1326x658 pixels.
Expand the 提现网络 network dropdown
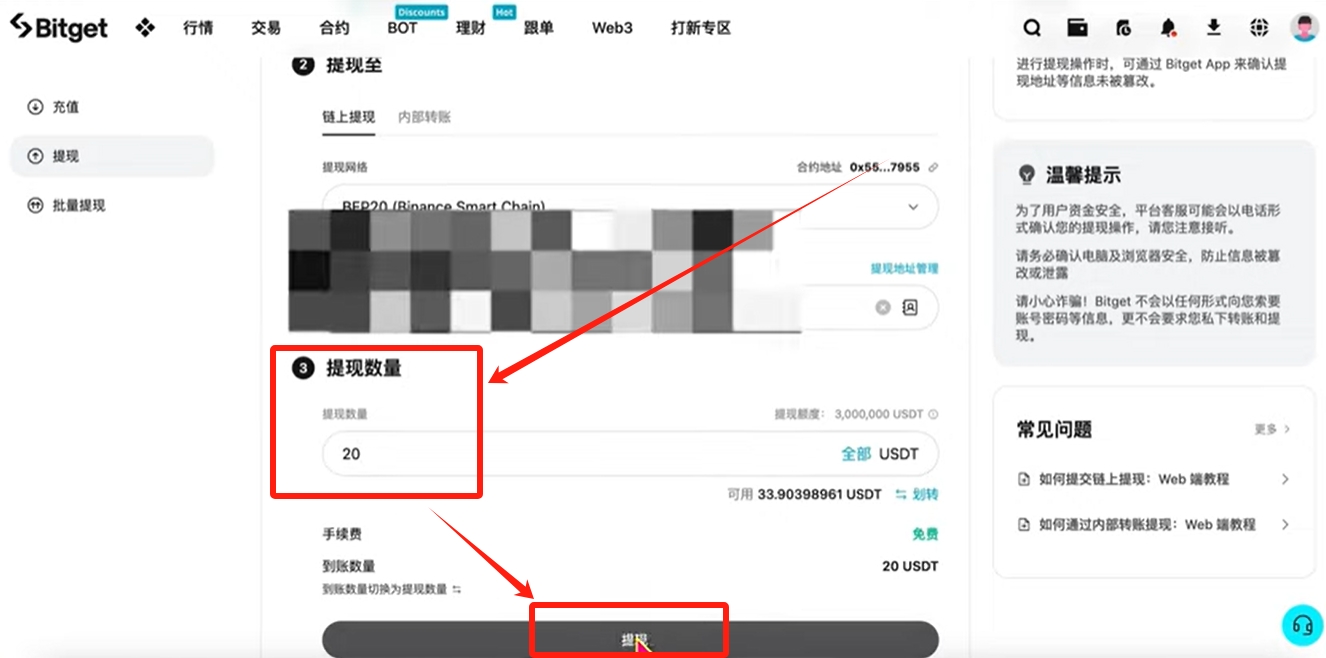630,207
